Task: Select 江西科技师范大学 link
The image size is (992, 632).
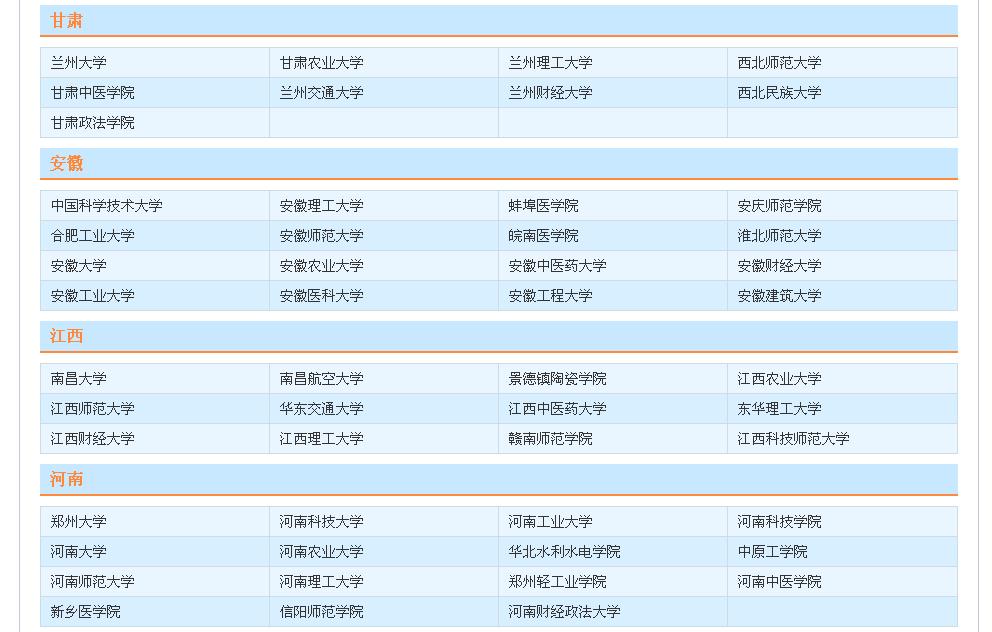Action: click(793, 439)
